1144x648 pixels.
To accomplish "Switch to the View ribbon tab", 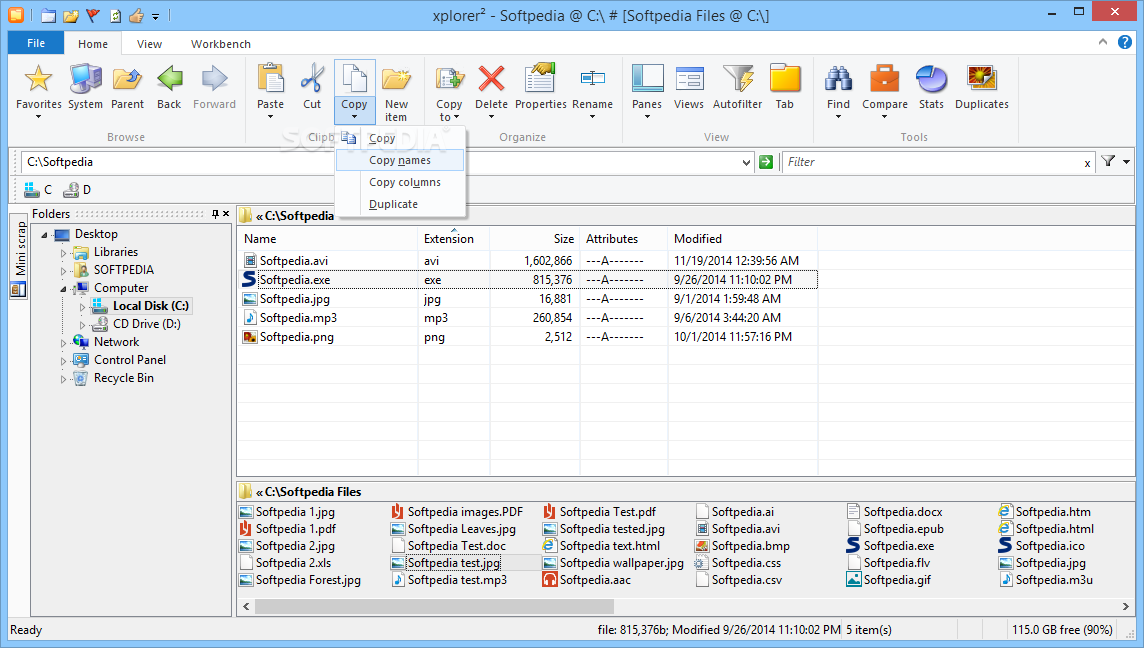I will 150,44.
